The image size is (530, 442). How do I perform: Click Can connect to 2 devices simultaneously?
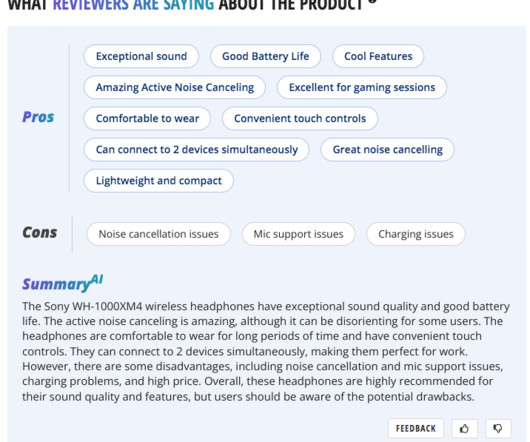pyautogui.click(x=196, y=149)
